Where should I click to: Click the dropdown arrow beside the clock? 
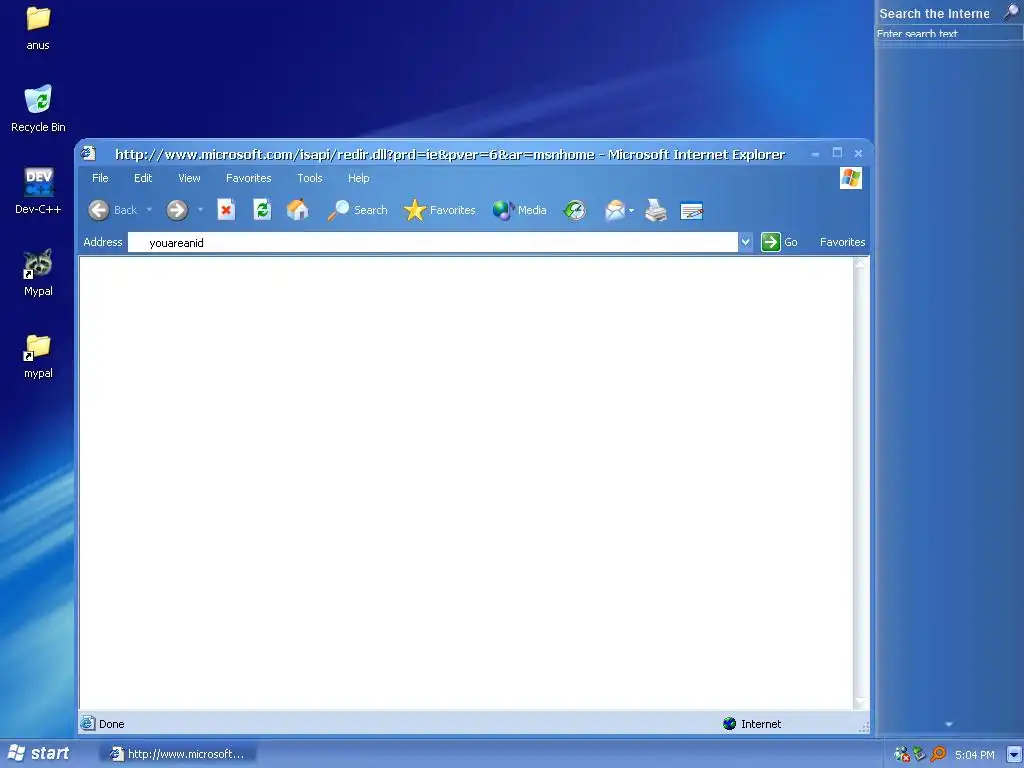[x=1014, y=754]
